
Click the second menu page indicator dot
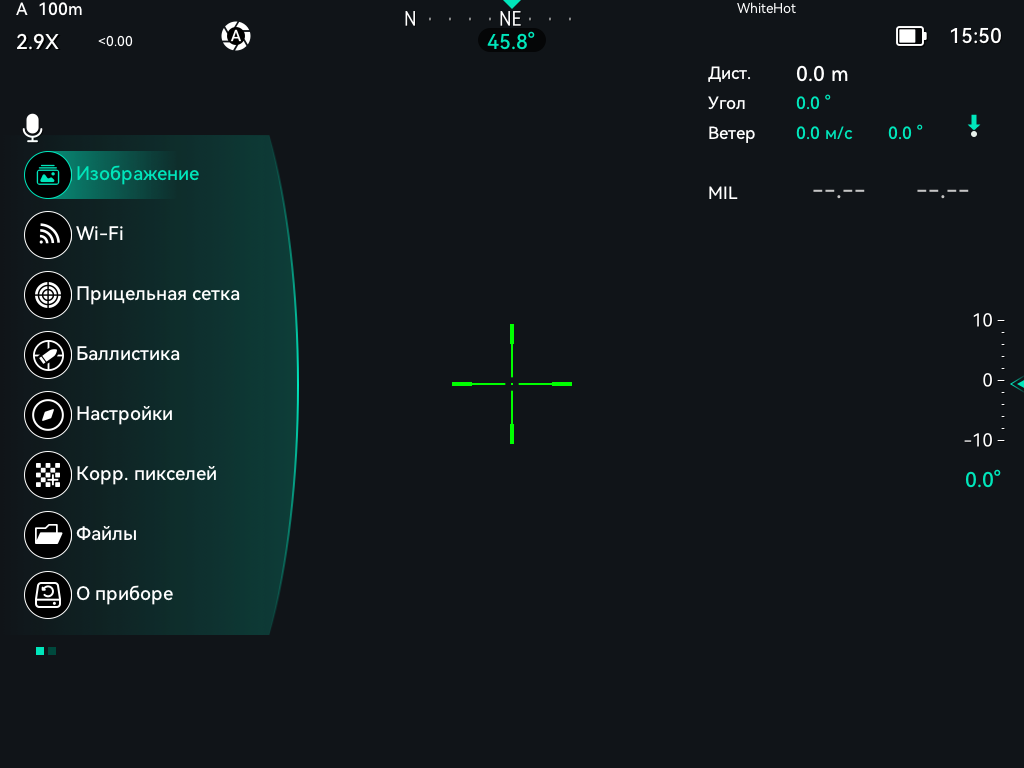pos(52,651)
